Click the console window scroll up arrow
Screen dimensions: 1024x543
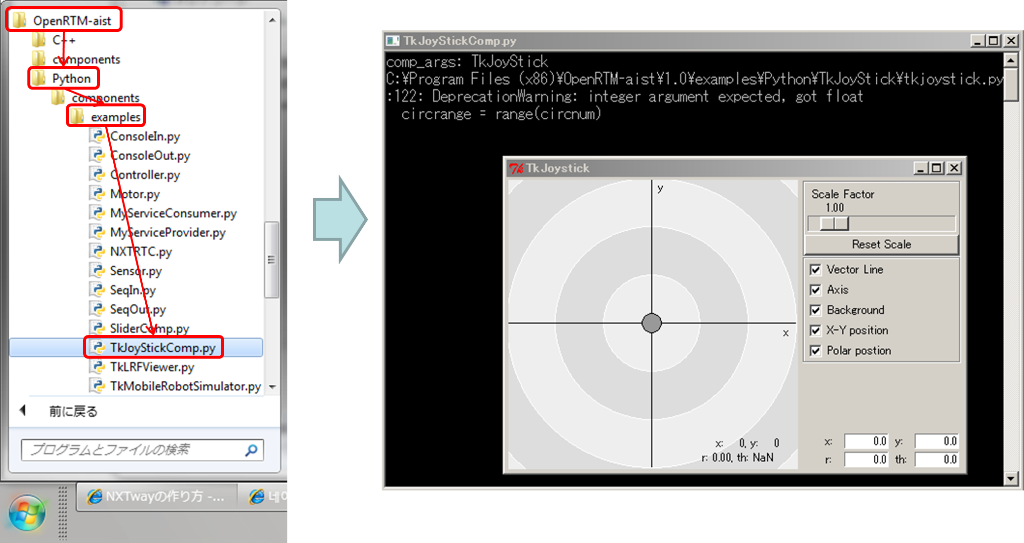[x=1010, y=60]
